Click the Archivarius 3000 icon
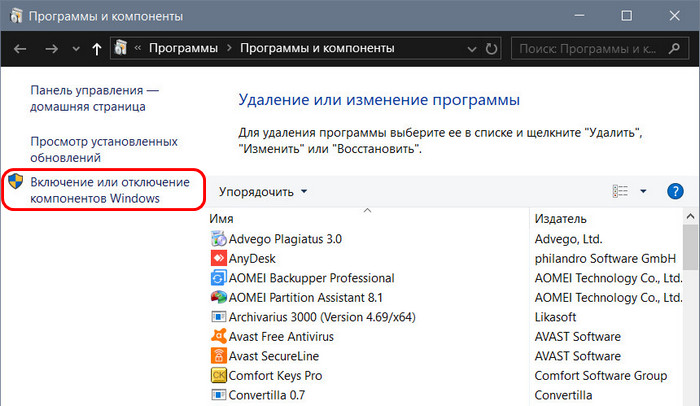Image resolution: width=700 pixels, height=406 pixels. pos(218,317)
